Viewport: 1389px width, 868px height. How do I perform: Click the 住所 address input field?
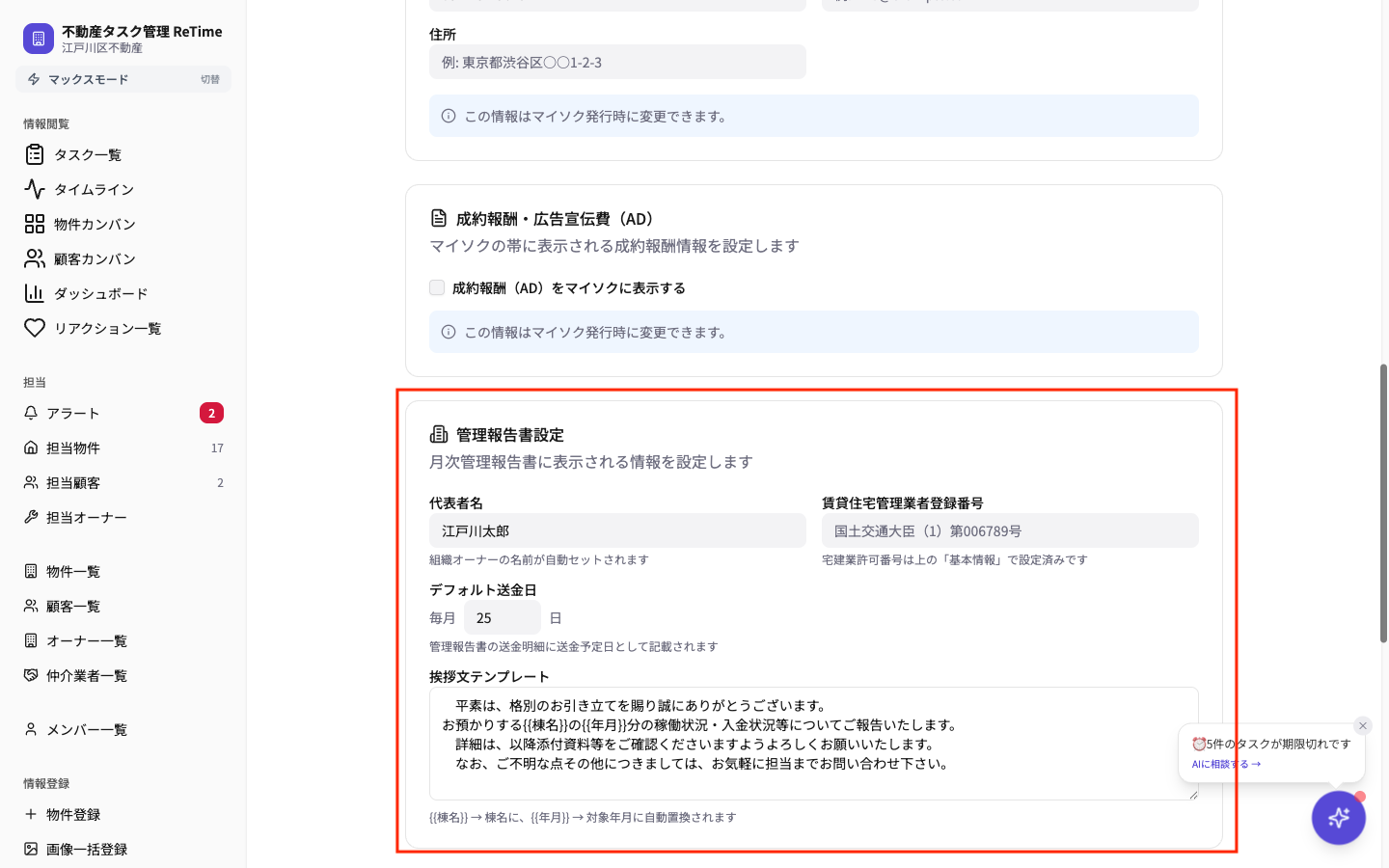617,62
